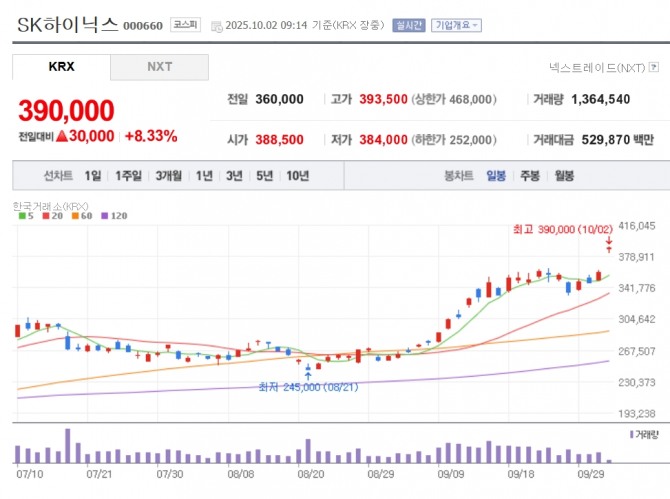This screenshot has height=499, width=670.
Task: Select the 1주일 line chart period
Action: 128,176
